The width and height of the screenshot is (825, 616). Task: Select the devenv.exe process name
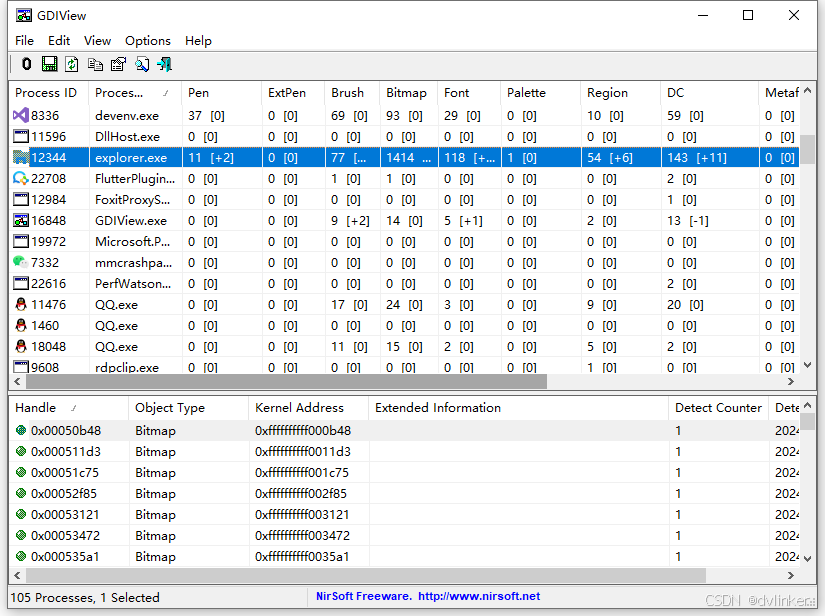(127, 116)
